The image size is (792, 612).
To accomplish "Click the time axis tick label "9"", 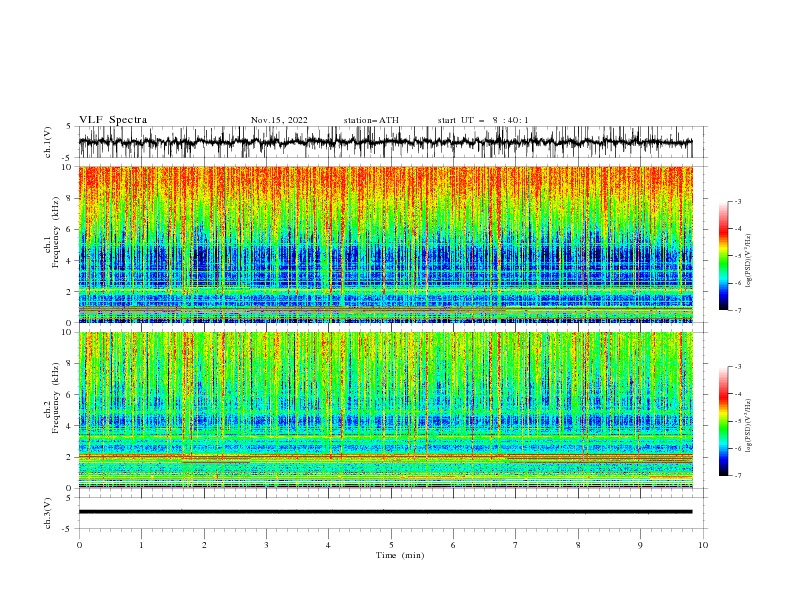I will point(640,545).
